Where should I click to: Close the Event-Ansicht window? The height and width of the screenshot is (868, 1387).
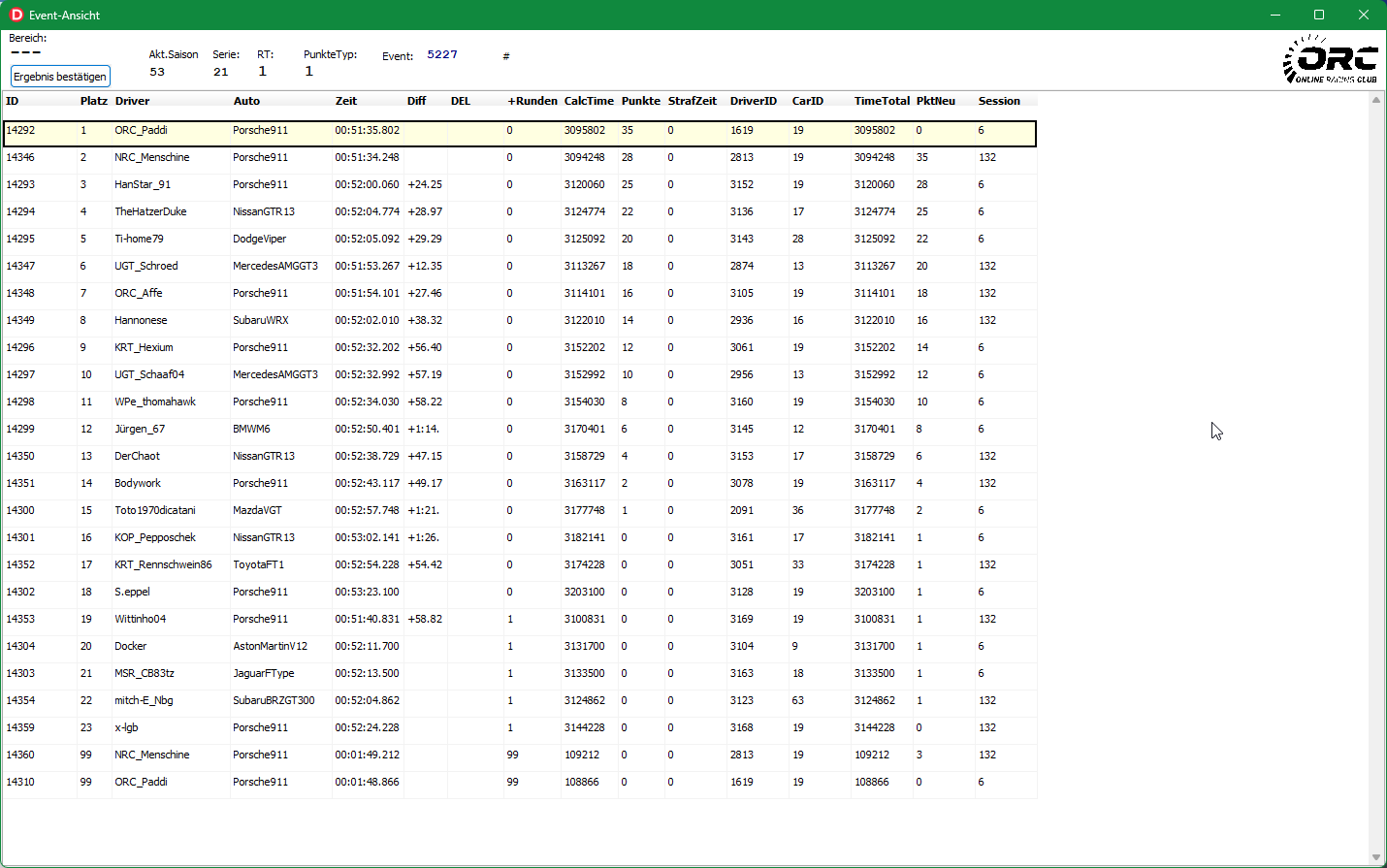tap(1363, 15)
